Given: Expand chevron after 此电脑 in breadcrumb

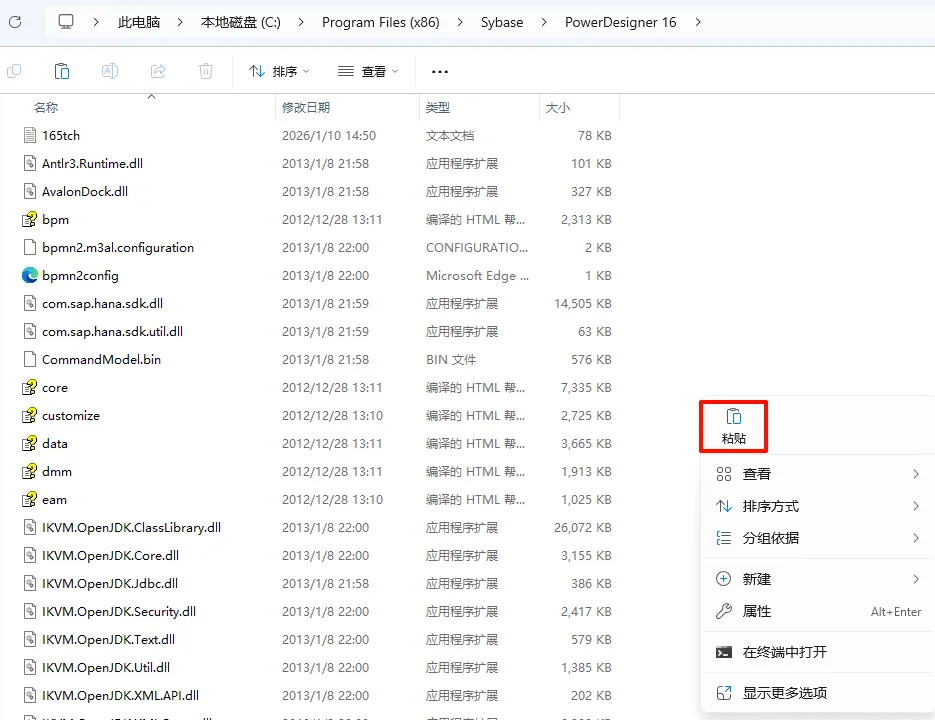Looking at the screenshot, I should point(179,22).
